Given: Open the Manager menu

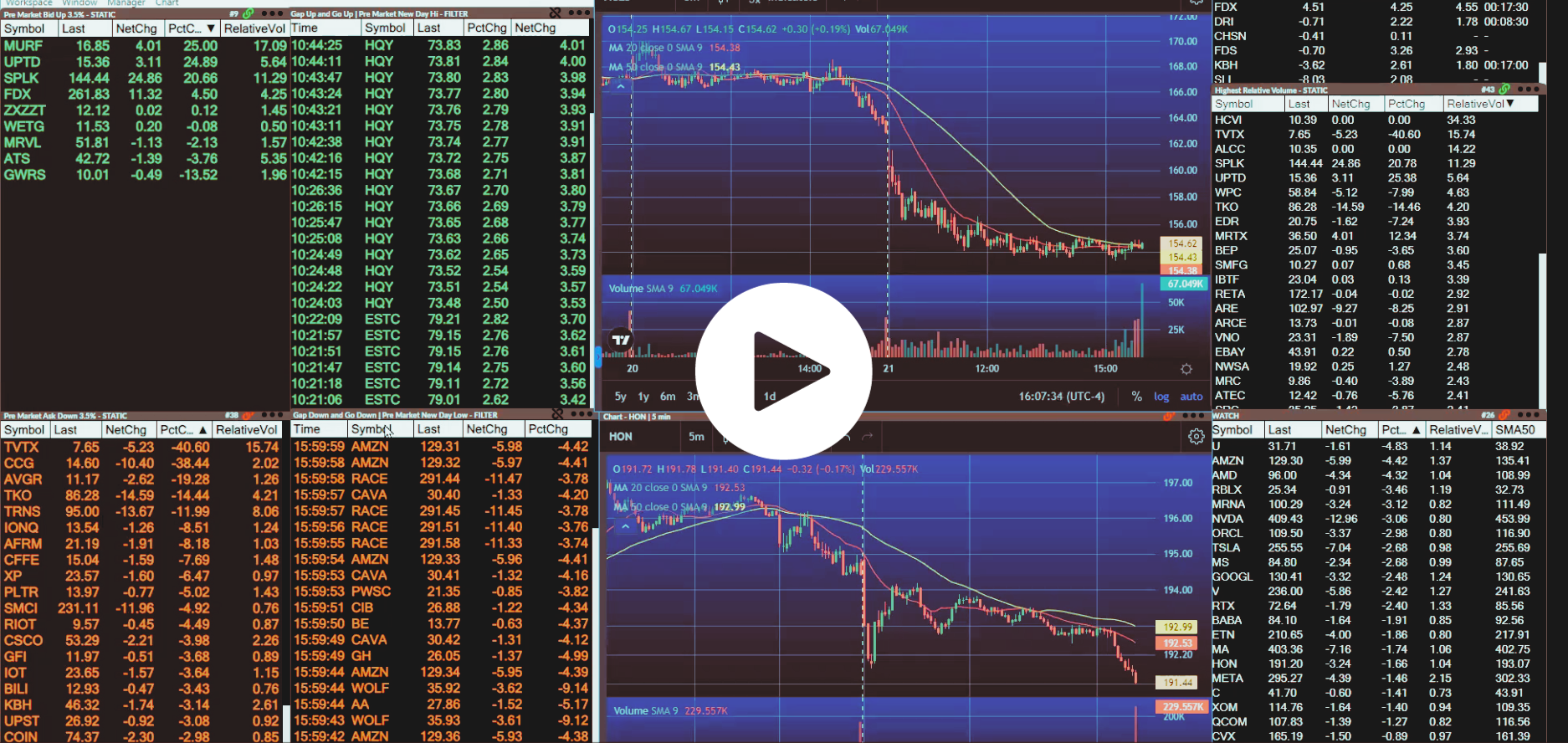Looking at the screenshot, I should [x=126, y=3].
